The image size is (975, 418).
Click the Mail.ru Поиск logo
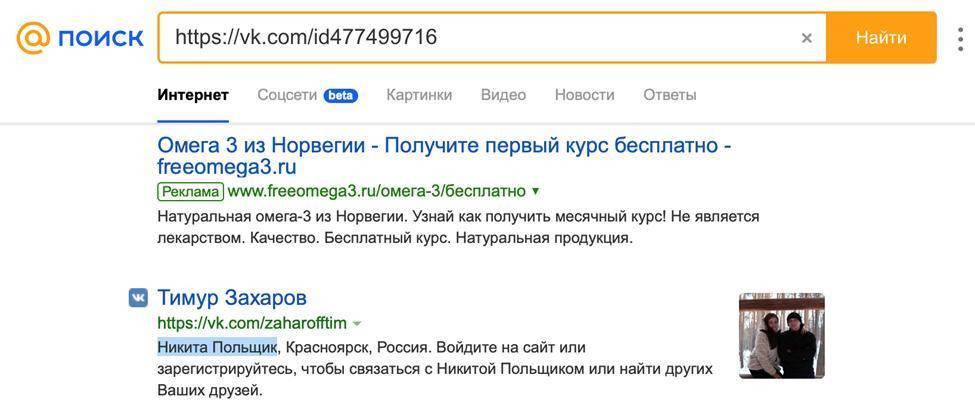[x=80, y=38]
